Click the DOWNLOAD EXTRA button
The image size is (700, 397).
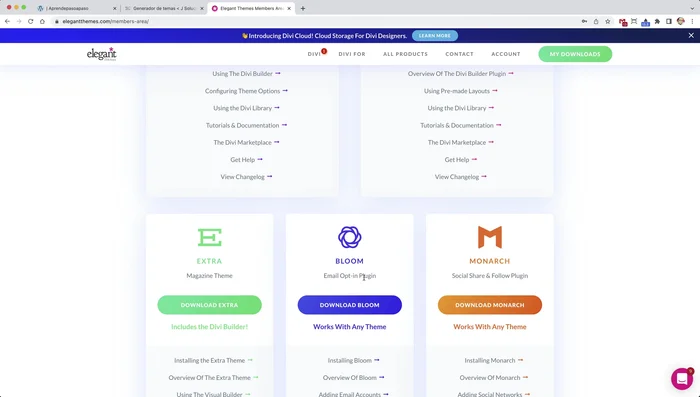209,305
